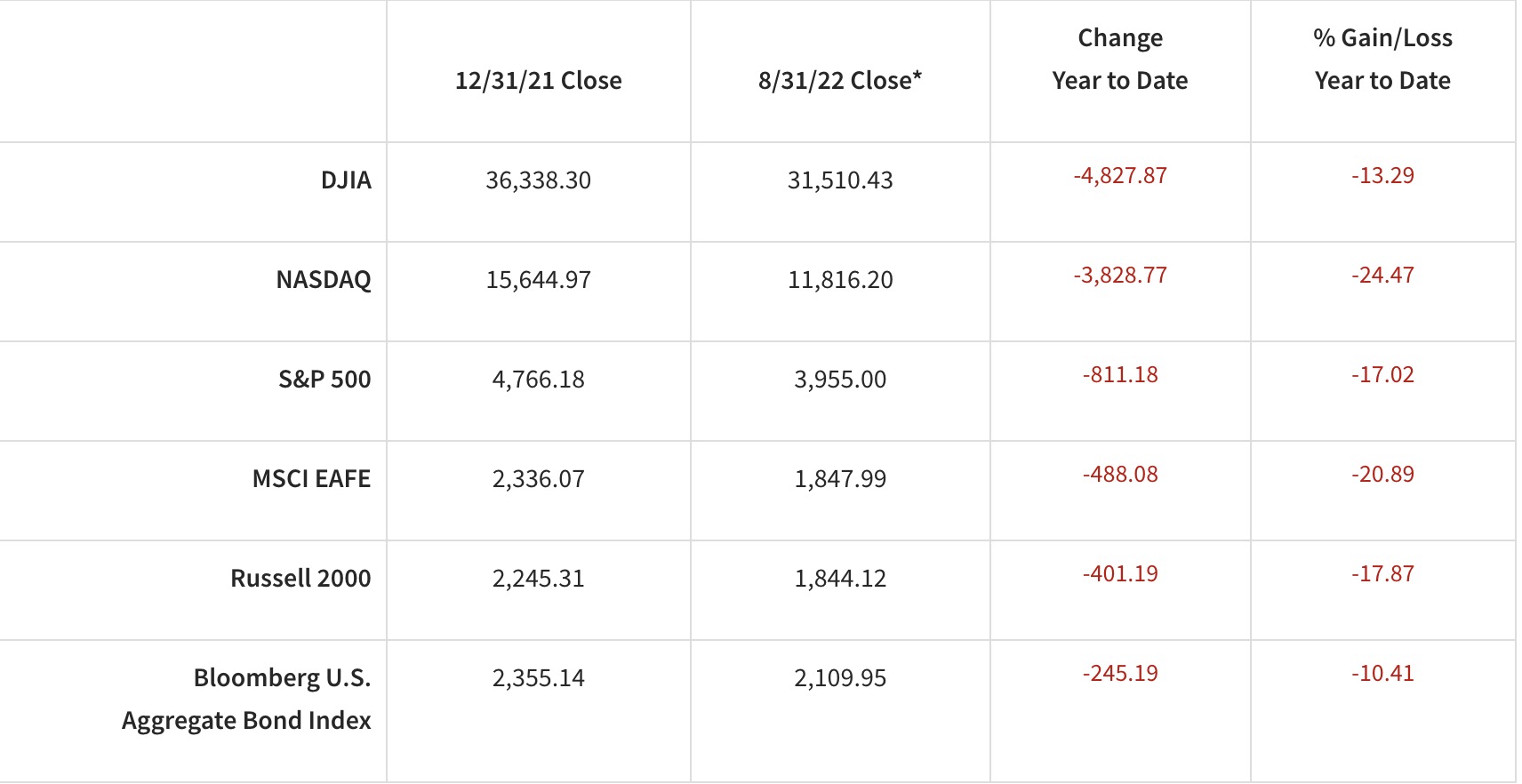This screenshot has height=784, width=1522.
Task: Click Bloomberg U.S. Aggregate Bond Index label
Action: (247, 699)
